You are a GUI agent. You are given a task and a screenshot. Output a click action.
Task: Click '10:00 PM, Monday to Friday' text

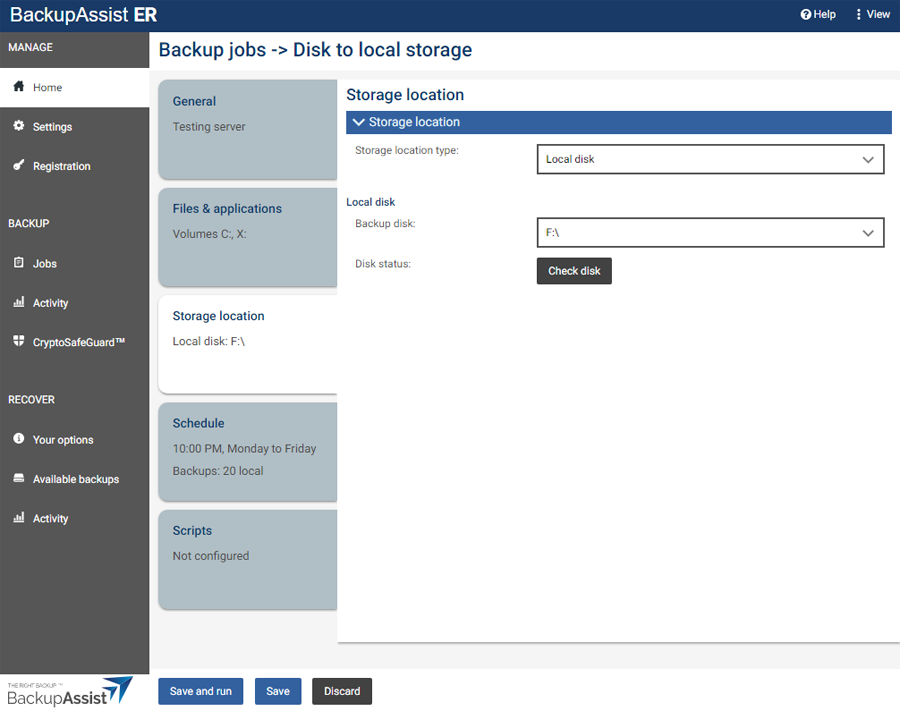[245, 449]
